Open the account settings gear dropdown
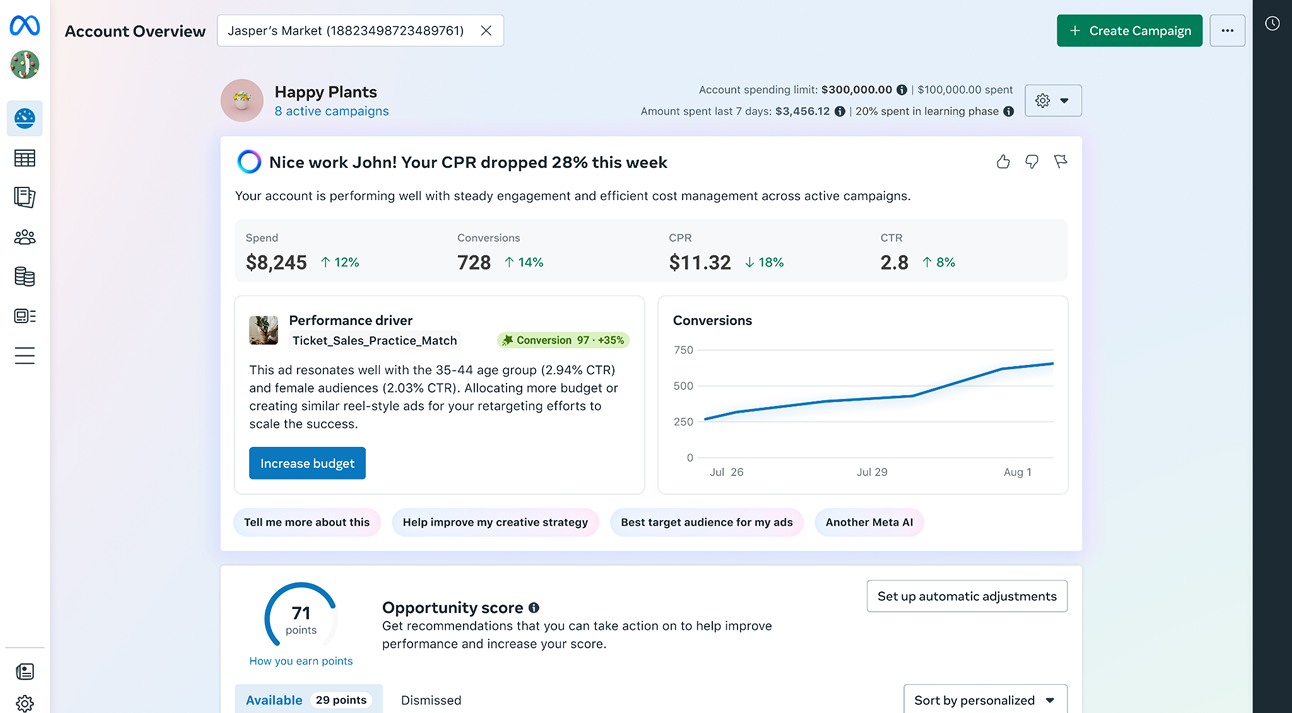The width and height of the screenshot is (1292, 713). pyautogui.click(x=1053, y=101)
